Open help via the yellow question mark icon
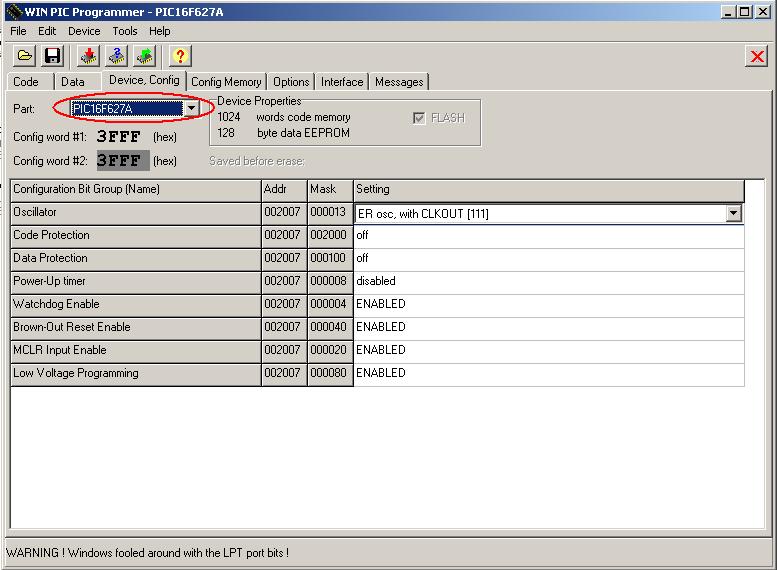 180,56
